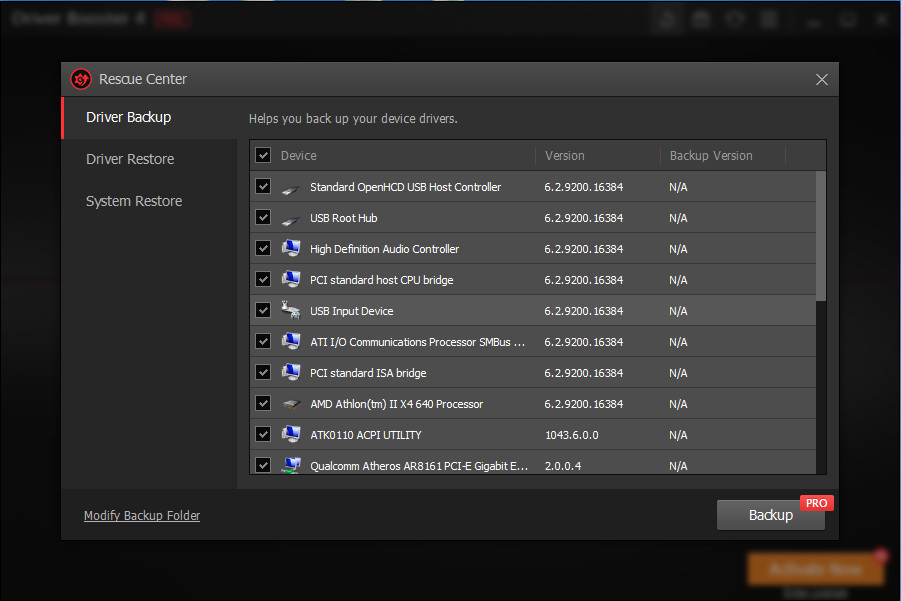This screenshot has height=601, width=901.
Task: Click the boost icon in the title bar
Action: (x=667, y=18)
